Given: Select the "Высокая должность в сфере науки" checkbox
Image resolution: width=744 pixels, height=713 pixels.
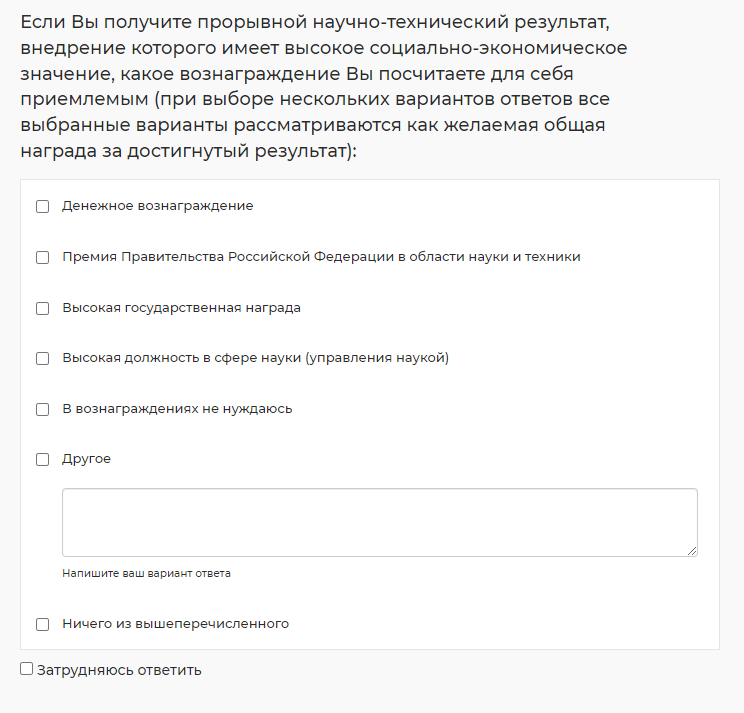Looking at the screenshot, I should click(x=43, y=359).
